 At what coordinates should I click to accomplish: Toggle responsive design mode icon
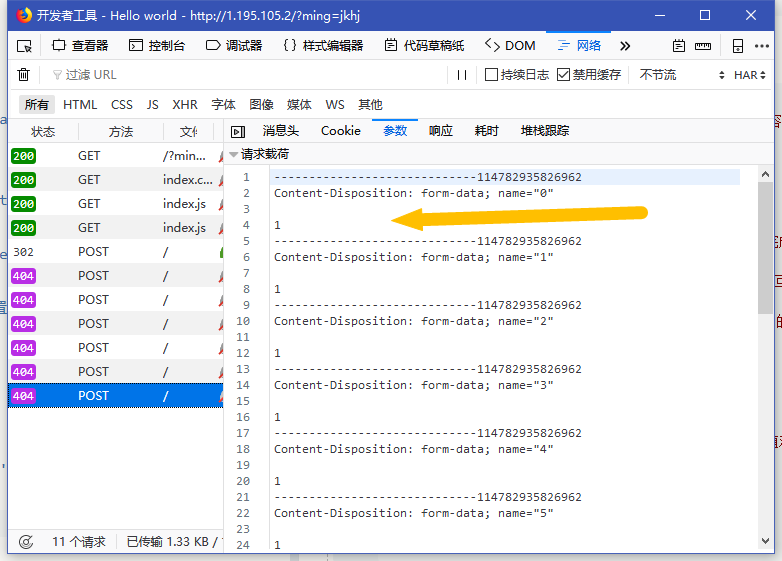pyautogui.click(x=738, y=46)
